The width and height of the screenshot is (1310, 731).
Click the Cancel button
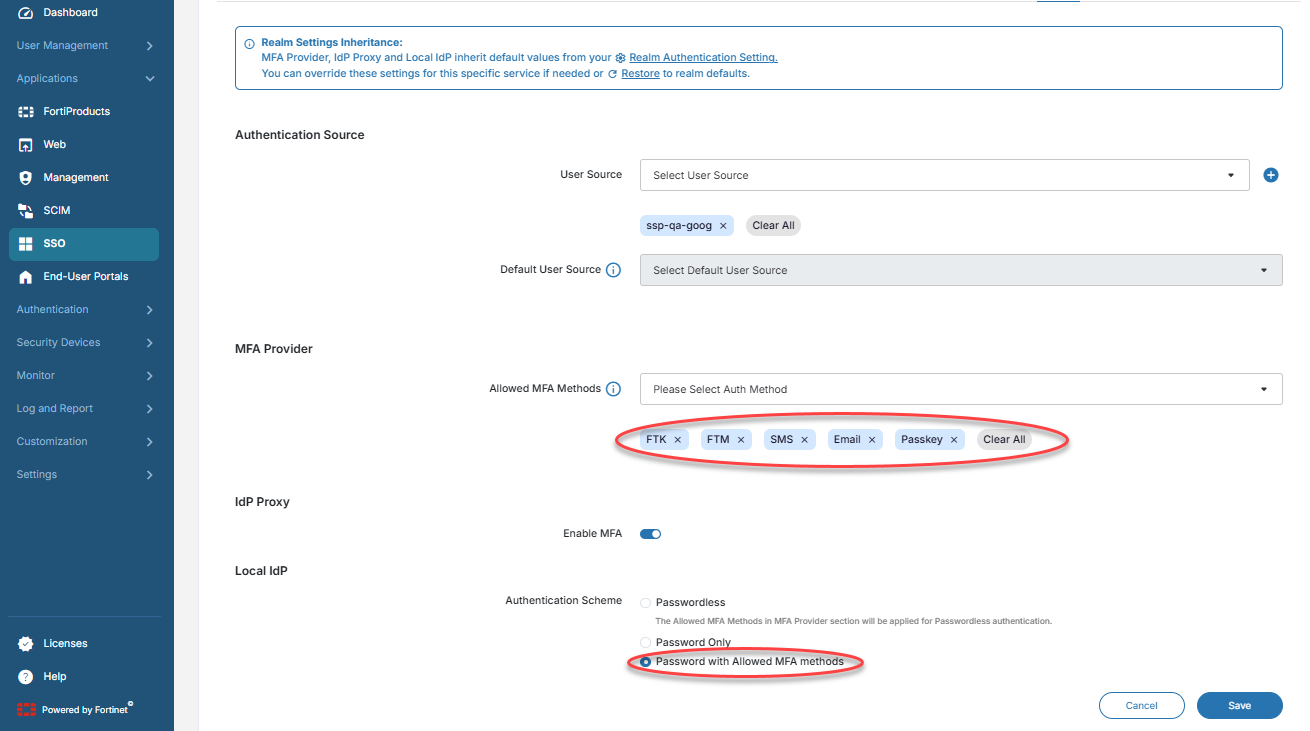coord(1141,706)
